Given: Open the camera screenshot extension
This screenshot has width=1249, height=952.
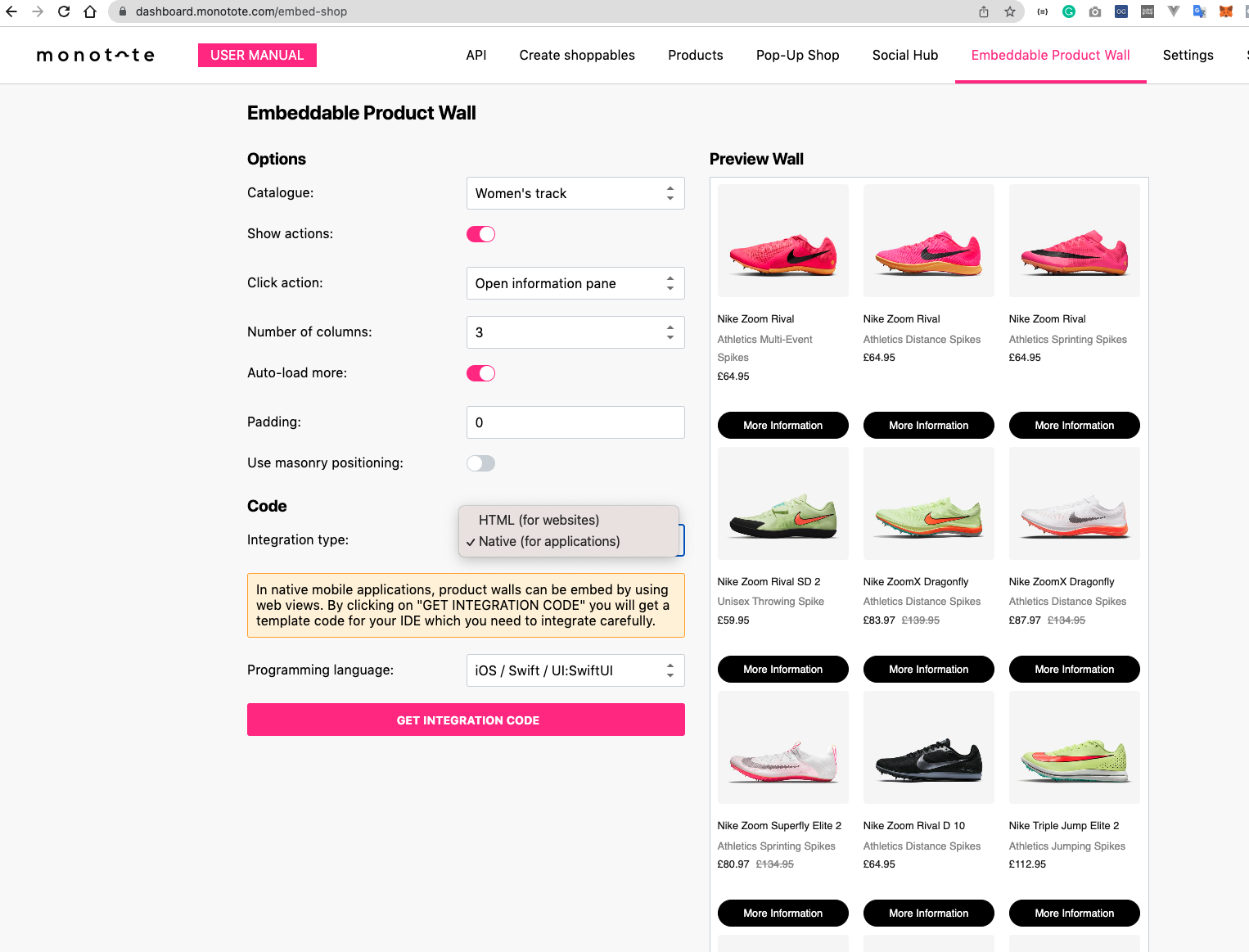Looking at the screenshot, I should pyautogui.click(x=1095, y=11).
